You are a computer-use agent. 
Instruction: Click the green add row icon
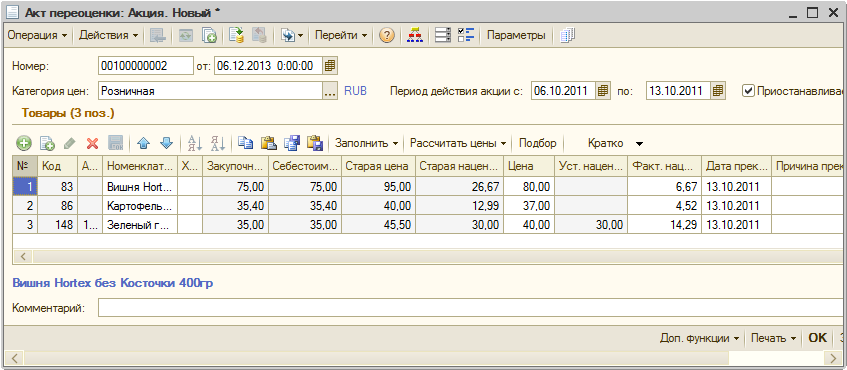[x=24, y=143]
